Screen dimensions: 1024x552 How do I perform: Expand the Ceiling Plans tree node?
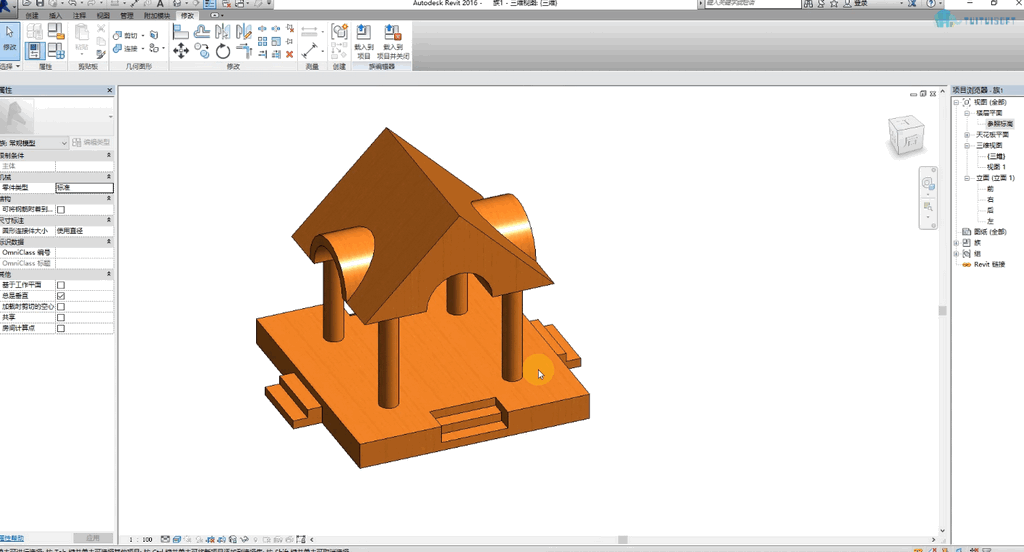[967, 135]
